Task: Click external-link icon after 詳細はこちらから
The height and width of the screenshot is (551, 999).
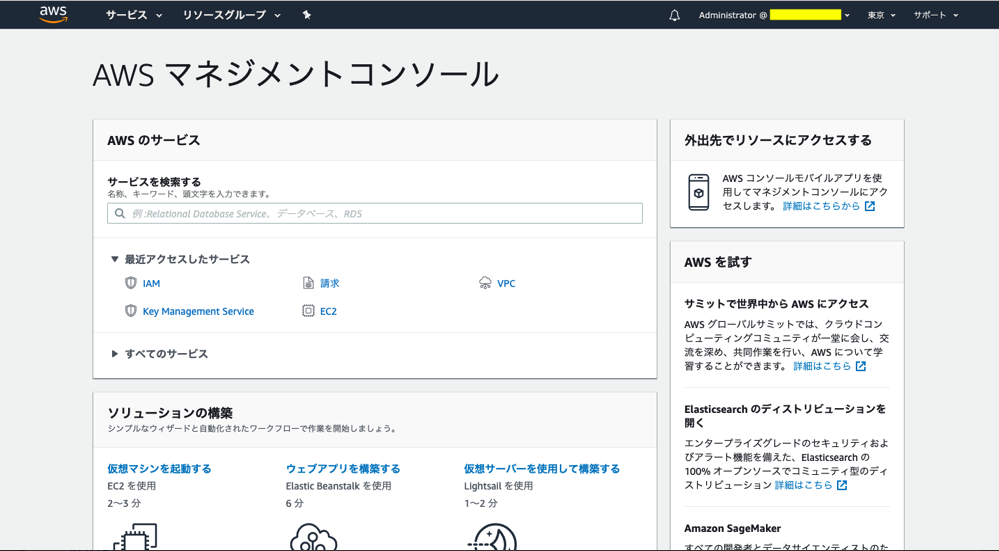Action: 870,206
